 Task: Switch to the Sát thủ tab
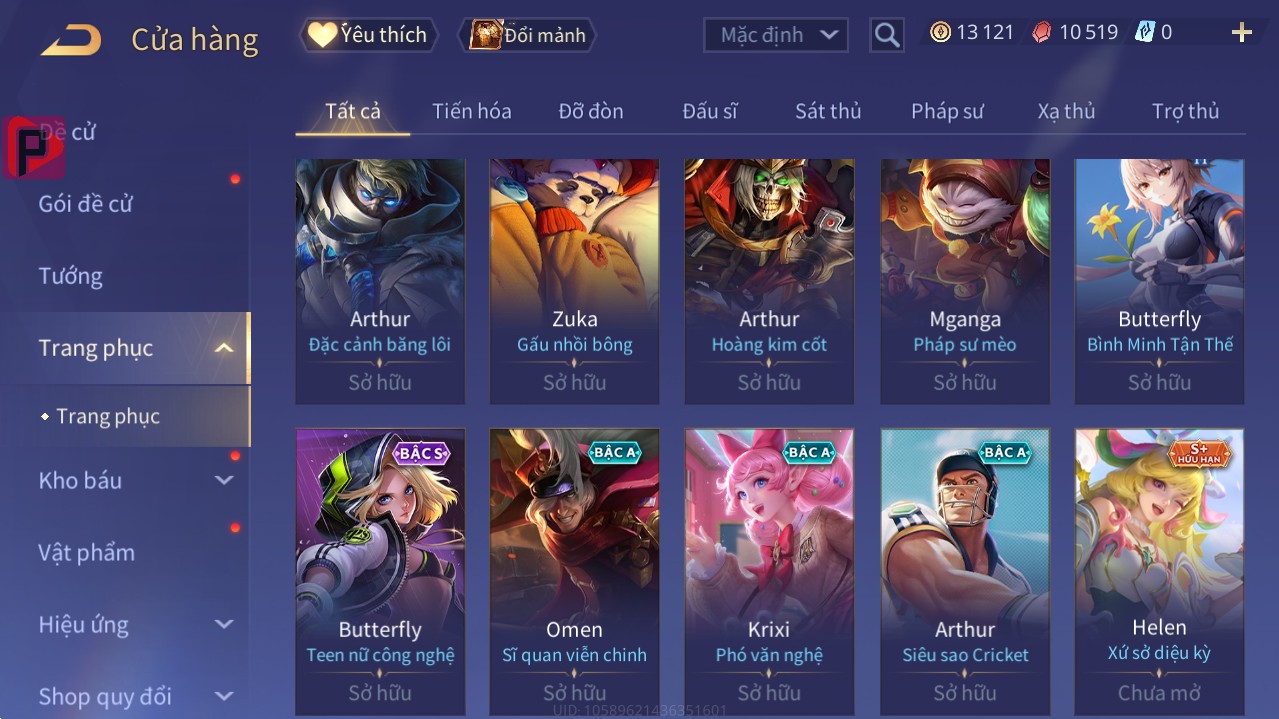(828, 111)
